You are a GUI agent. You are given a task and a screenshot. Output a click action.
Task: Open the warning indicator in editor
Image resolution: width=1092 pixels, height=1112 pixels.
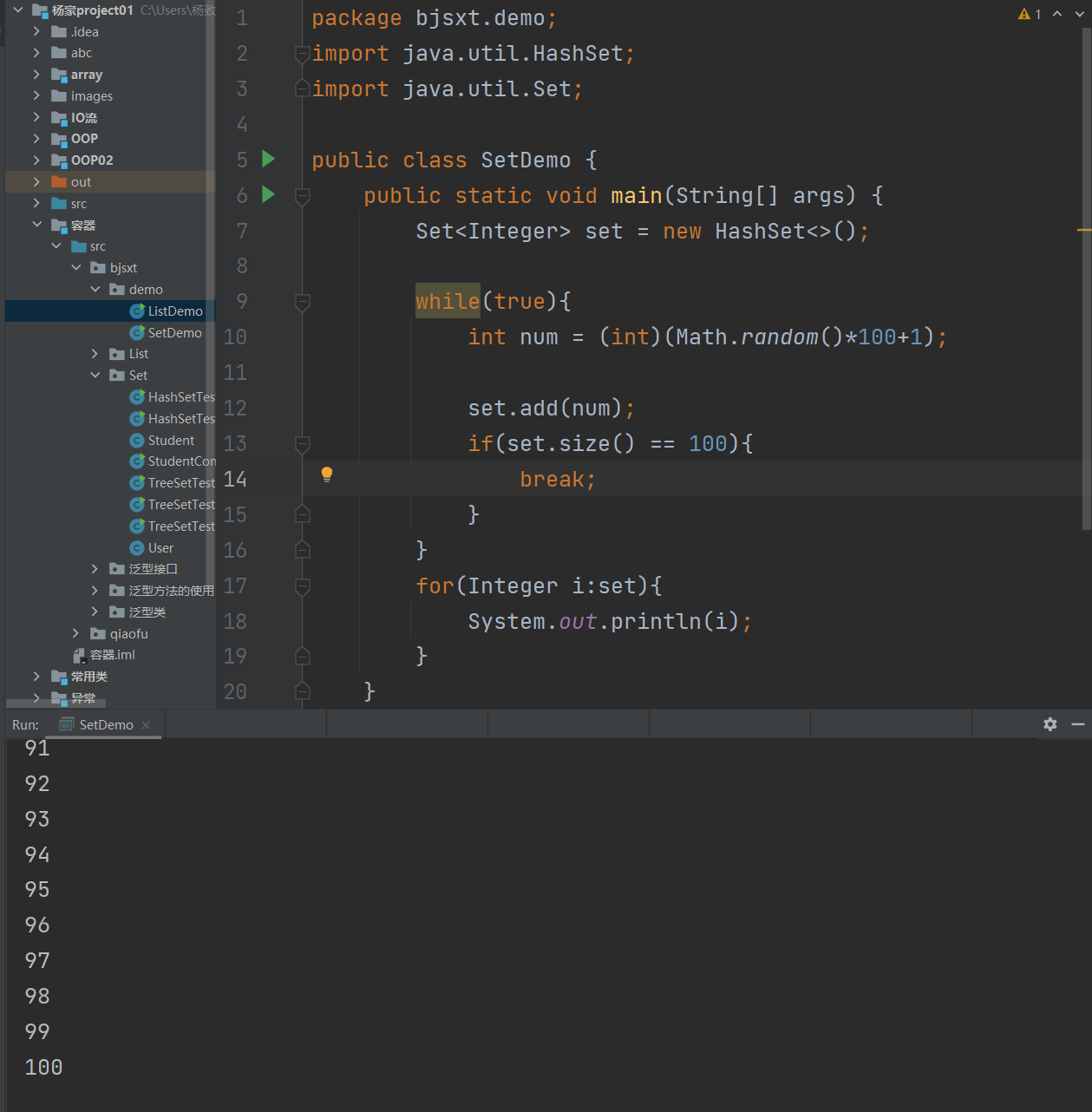click(1030, 14)
